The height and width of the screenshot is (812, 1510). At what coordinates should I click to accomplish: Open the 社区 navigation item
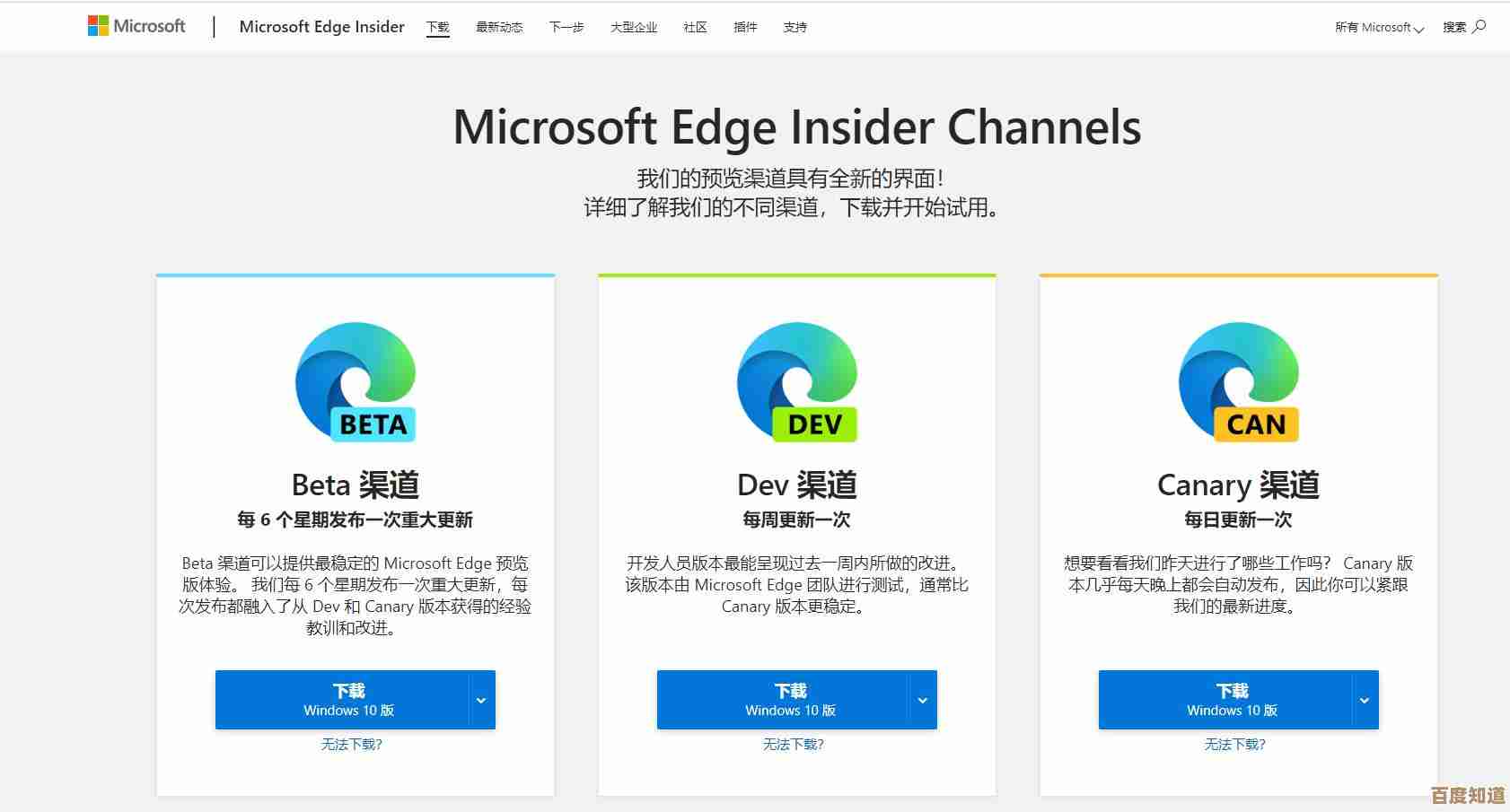point(695,28)
